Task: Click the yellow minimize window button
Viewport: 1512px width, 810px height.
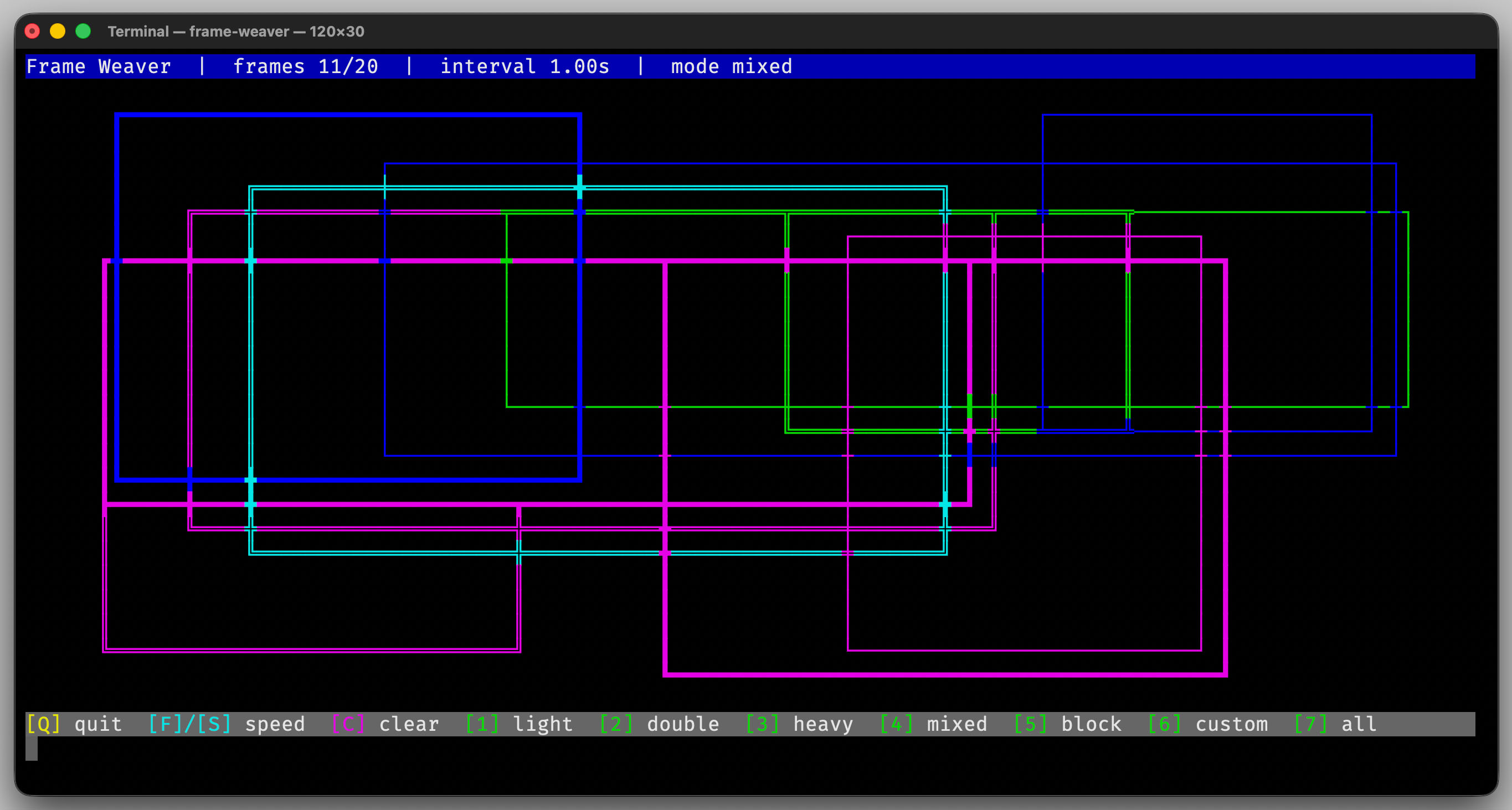Action: coord(58,31)
